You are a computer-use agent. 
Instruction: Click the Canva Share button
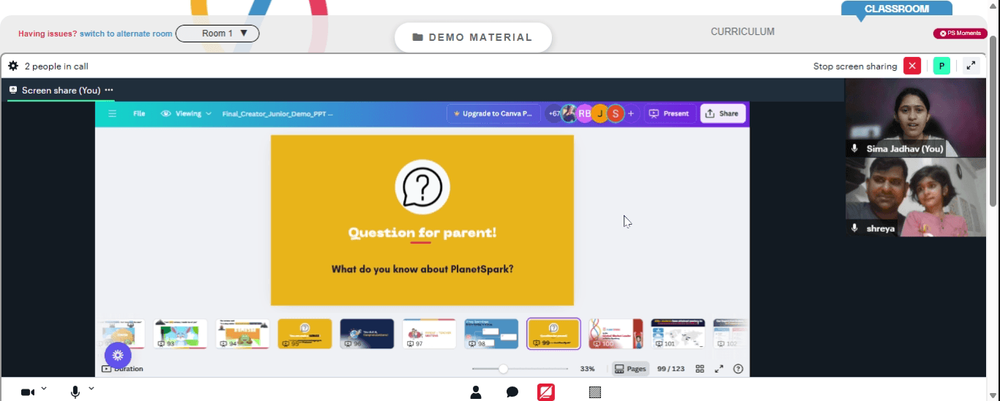coord(723,113)
